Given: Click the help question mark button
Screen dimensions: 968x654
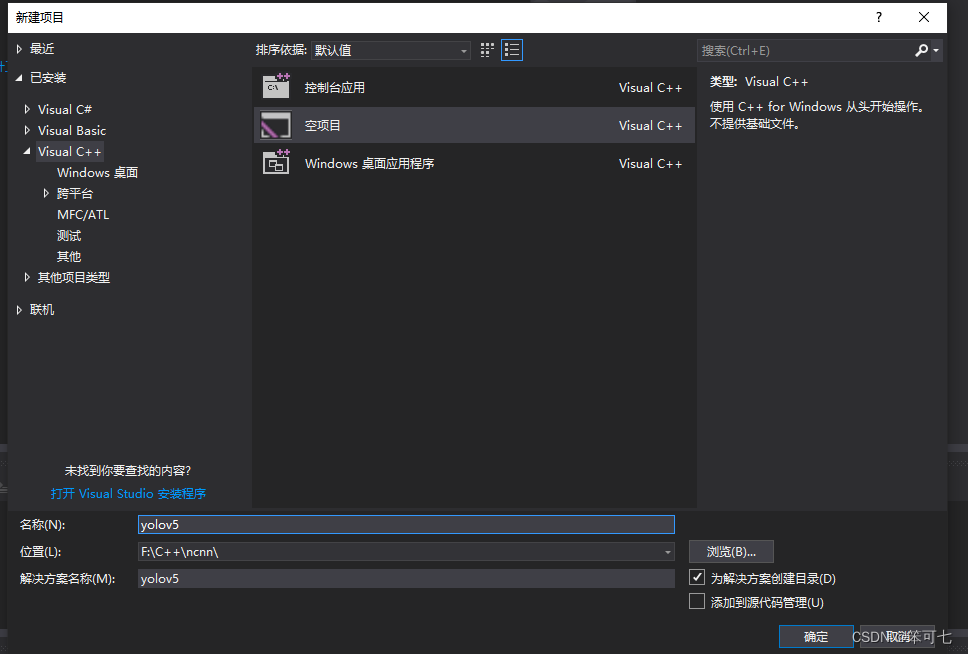Looking at the screenshot, I should pyautogui.click(x=878, y=17).
